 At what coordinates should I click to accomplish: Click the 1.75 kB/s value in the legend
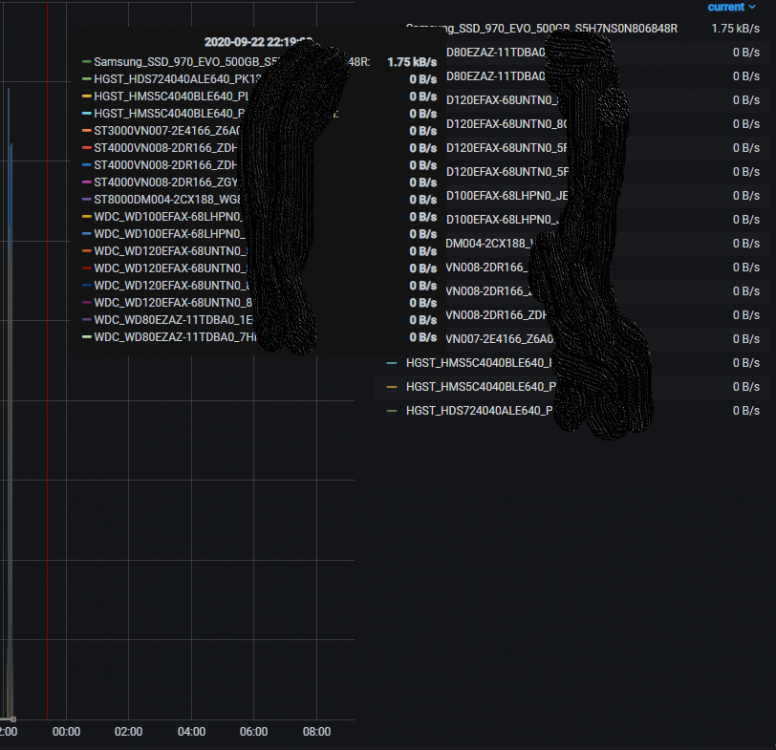point(735,29)
